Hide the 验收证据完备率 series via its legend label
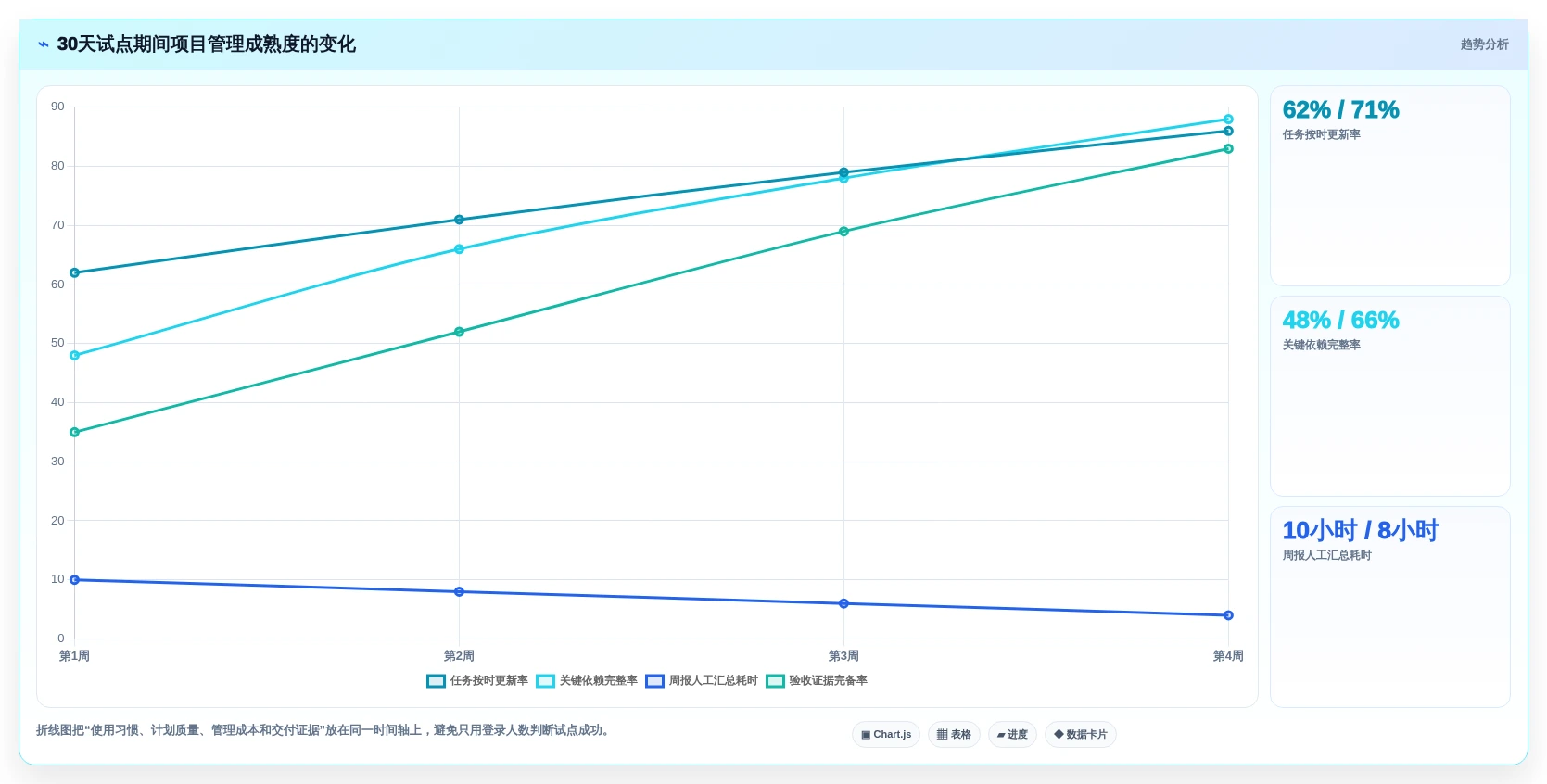The width and height of the screenshot is (1547, 784). 829,681
